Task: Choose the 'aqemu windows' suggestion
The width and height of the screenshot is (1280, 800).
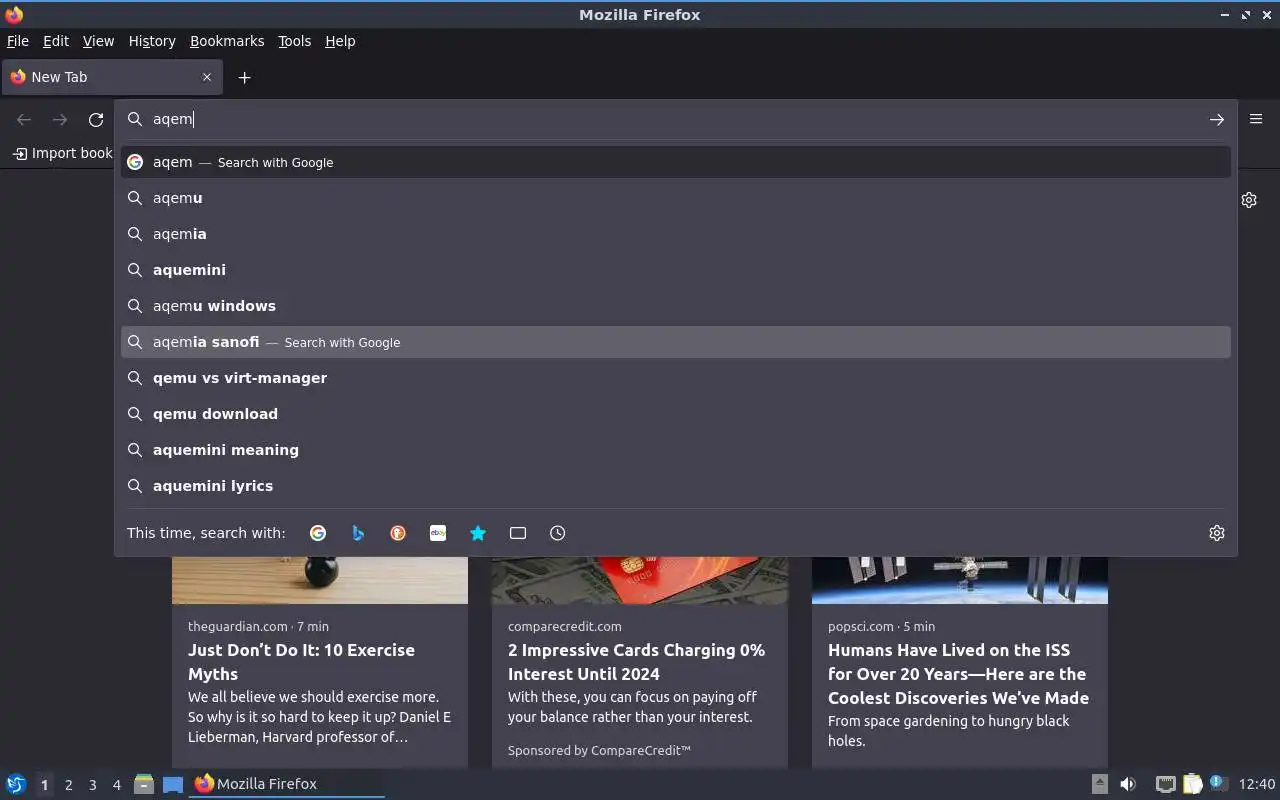Action: (x=676, y=306)
